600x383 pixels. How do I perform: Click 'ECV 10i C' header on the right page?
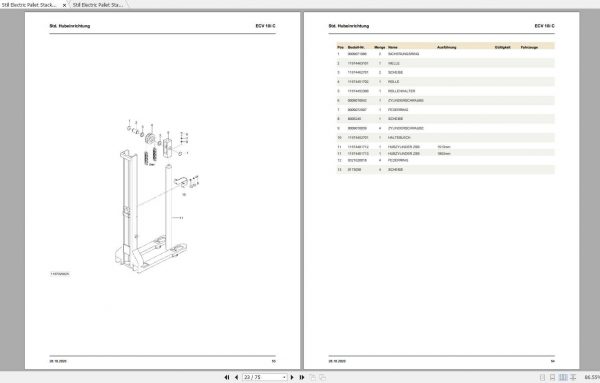click(x=544, y=26)
